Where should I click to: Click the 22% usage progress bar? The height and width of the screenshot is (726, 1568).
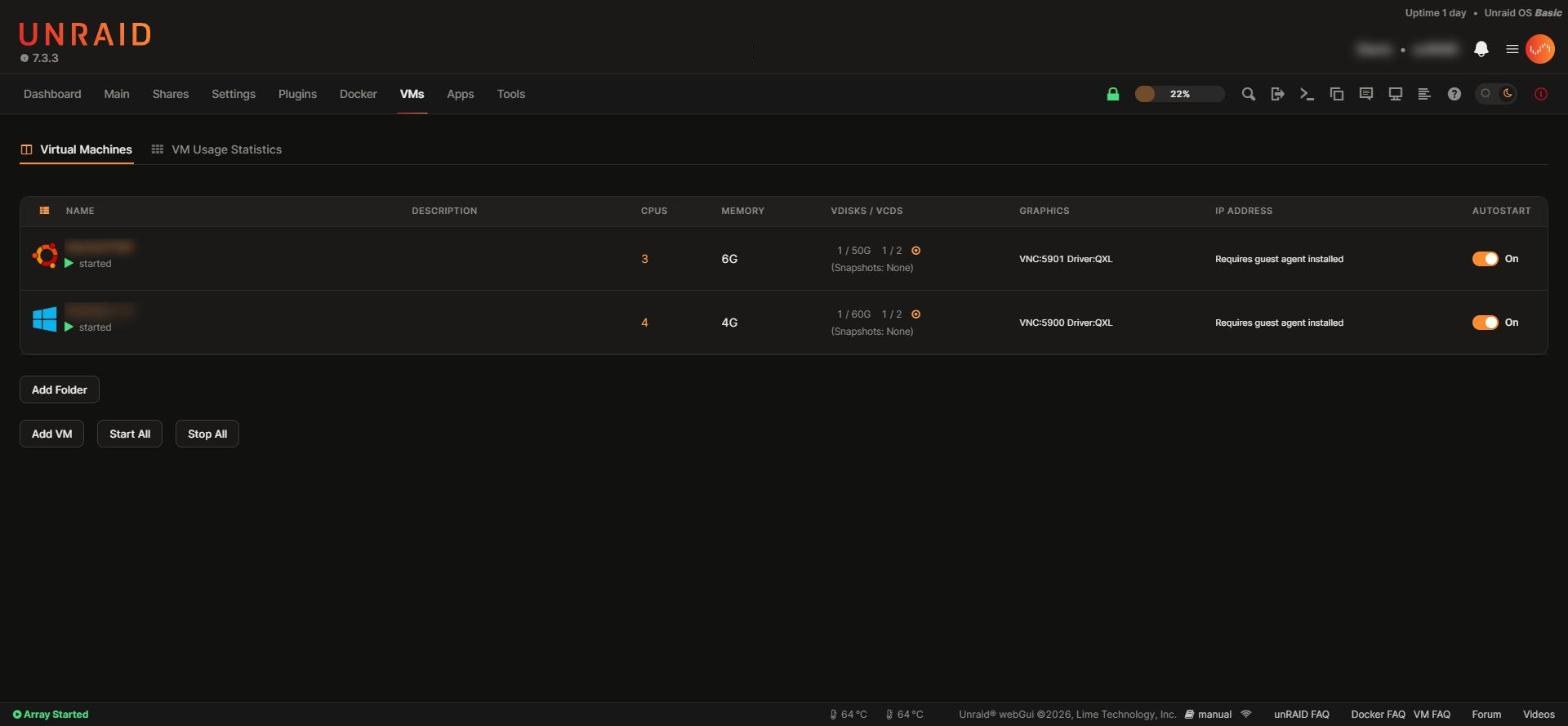tap(1179, 94)
